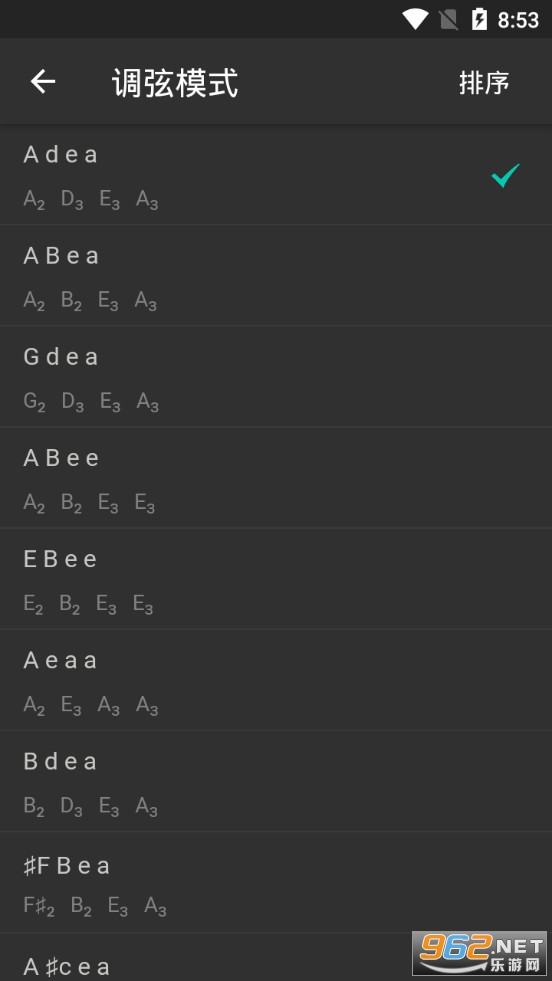Select the Adea tuning
Screen dimensions: 552x981
pos(276,175)
